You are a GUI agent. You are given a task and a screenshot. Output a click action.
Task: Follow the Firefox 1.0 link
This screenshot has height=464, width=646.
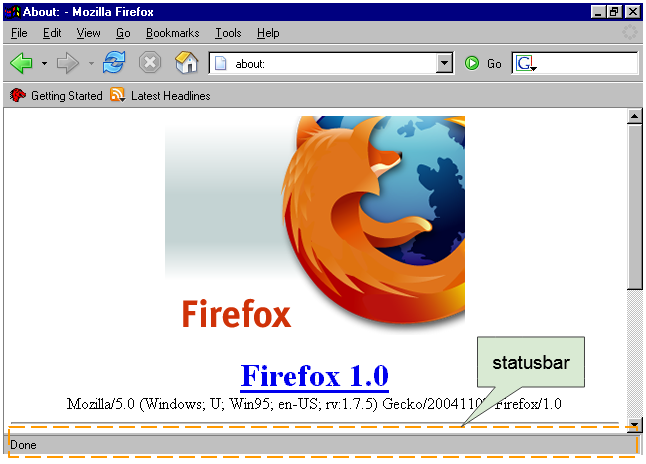click(x=314, y=376)
